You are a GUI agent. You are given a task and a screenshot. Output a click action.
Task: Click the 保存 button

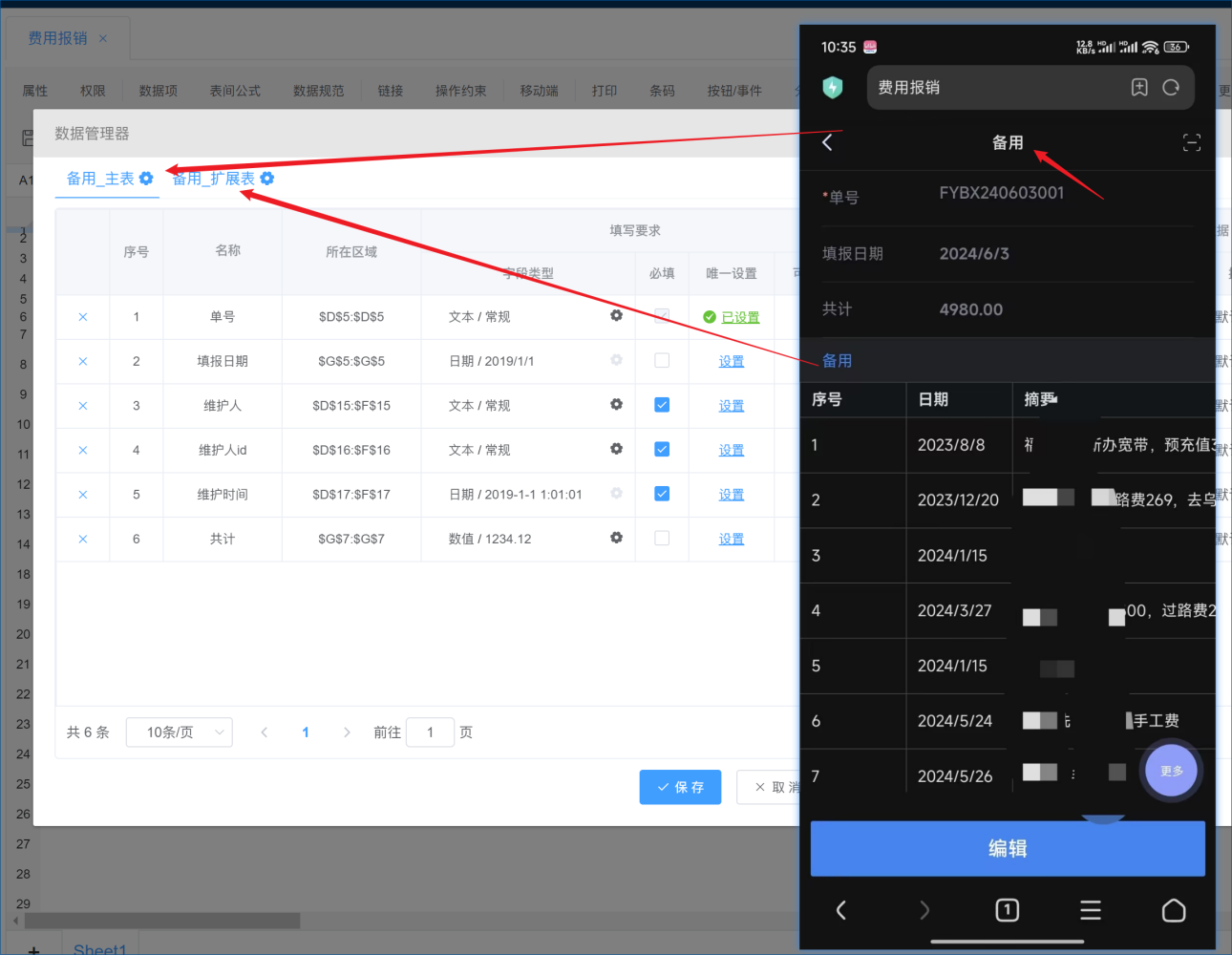click(x=680, y=787)
